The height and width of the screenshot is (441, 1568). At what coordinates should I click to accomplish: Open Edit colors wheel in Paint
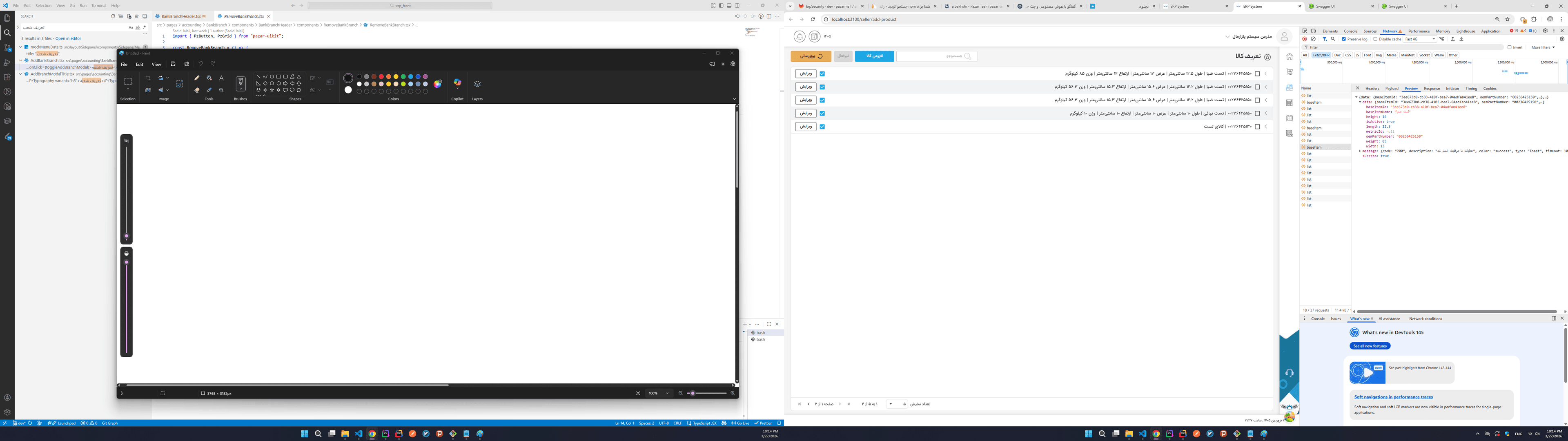click(x=438, y=84)
